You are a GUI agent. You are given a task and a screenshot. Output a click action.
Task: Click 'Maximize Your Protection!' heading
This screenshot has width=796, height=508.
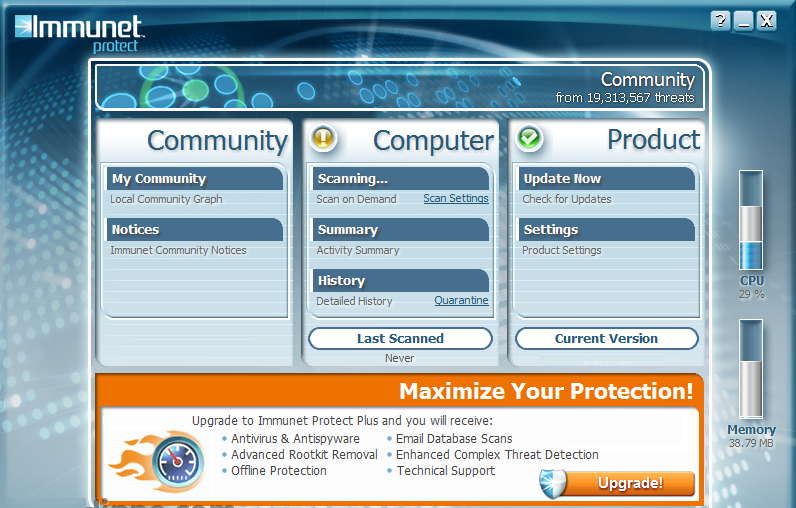coord(546,391)
